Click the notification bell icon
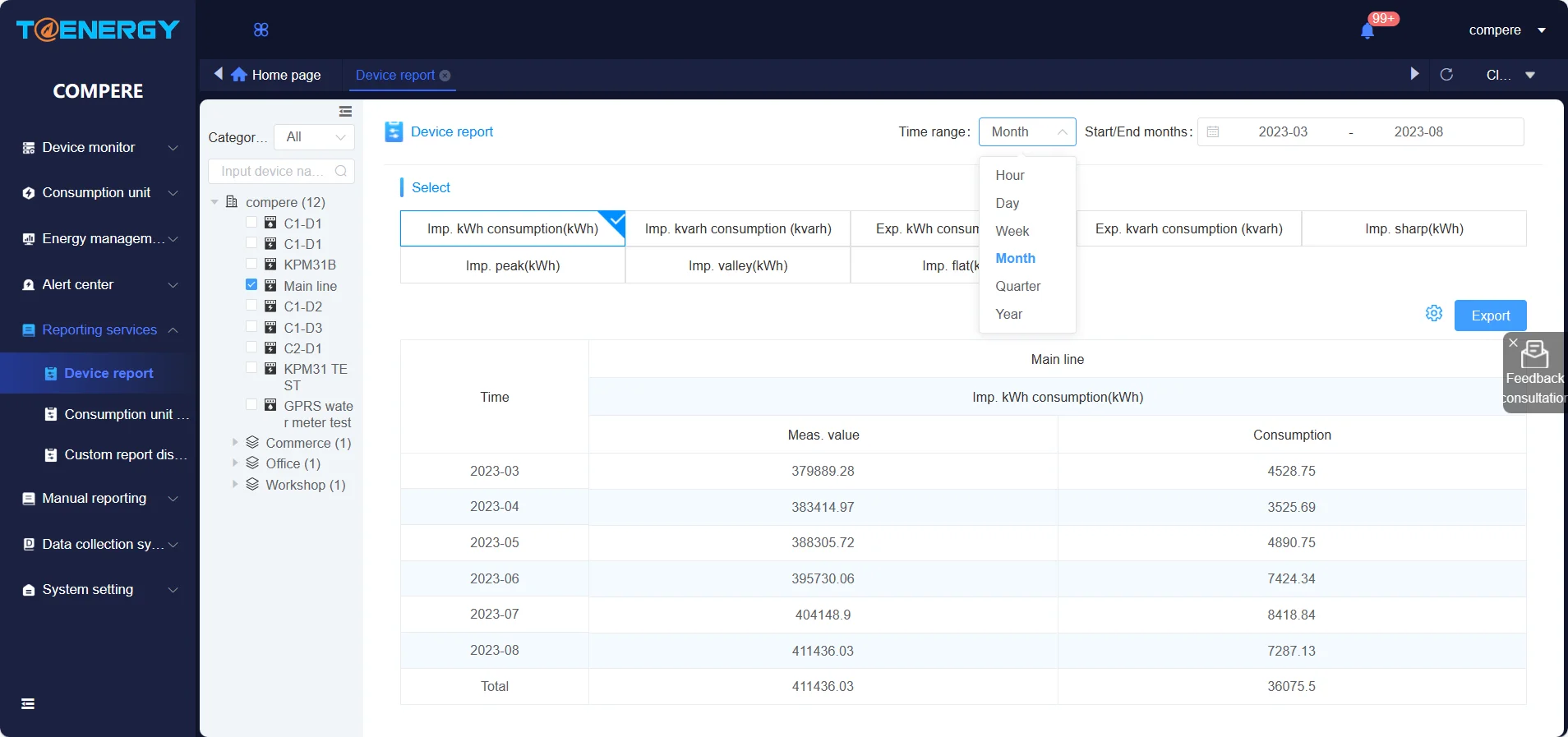This screenshot has height=737, width=1568. (x=1367, y=31)
